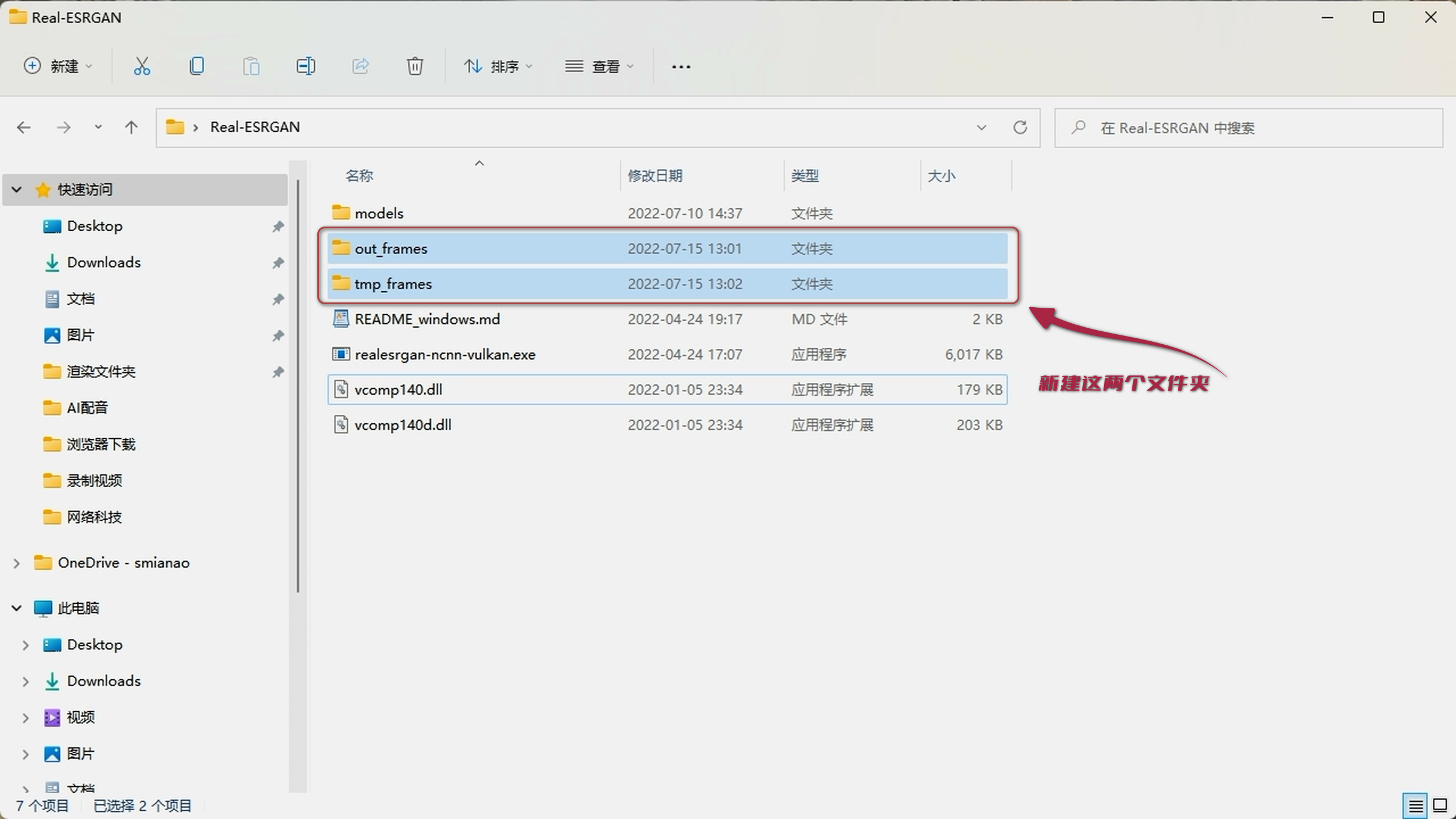This screenshot has width=1456, height=819.
Task: Open the 录制视频 folder in sidebar
Action: (94, 481)
